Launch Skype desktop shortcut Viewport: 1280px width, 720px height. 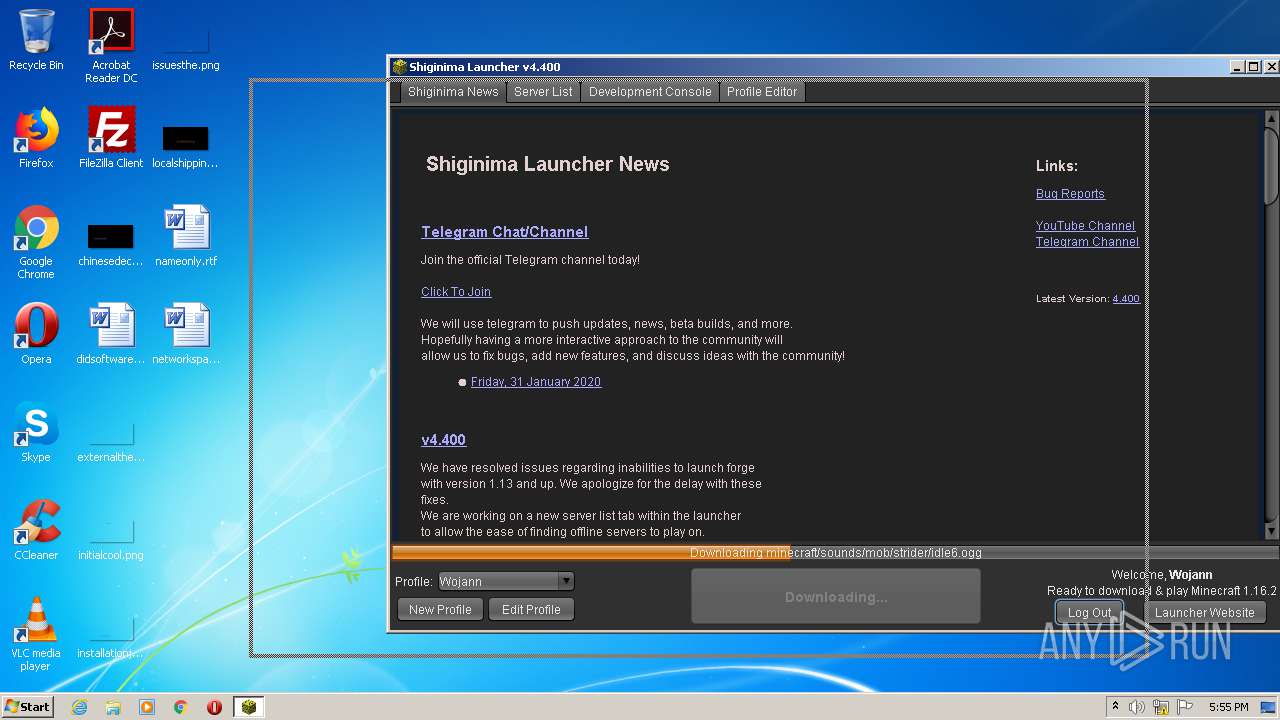point(36,432)
